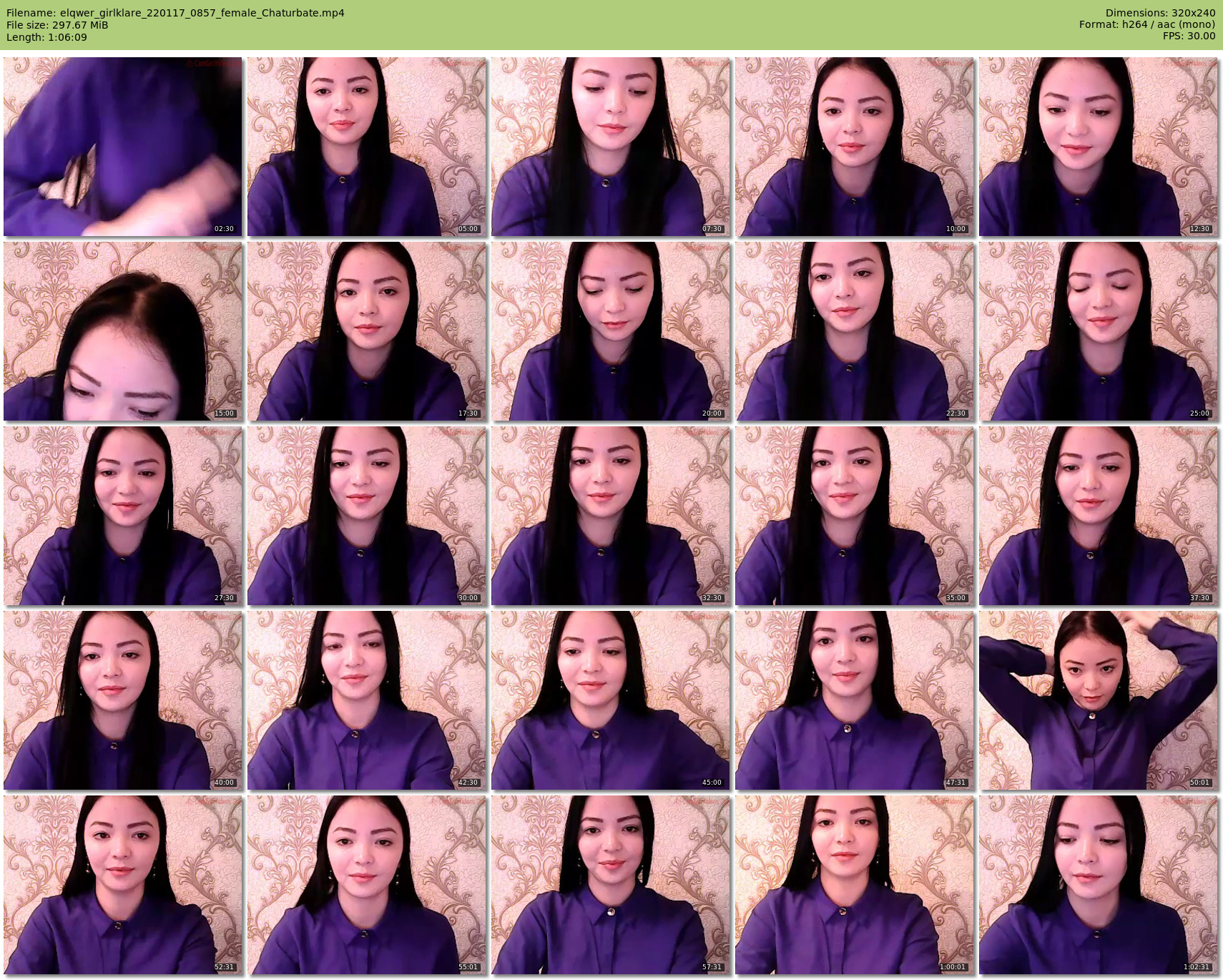Click the frame labeled 47:31
This screenshot has width=1223, height=980.
pyautogui.click(x=855, y=700)
